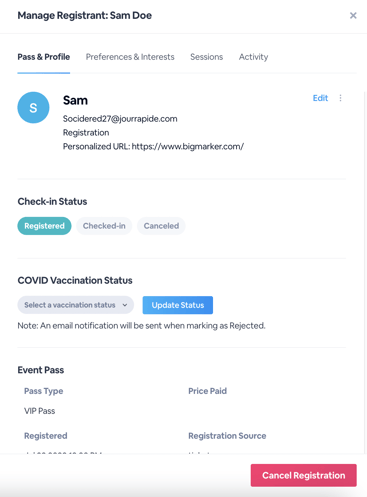Open the three-dot more options menu
This screenshot has height=497, width=367.
pos(340,98)
